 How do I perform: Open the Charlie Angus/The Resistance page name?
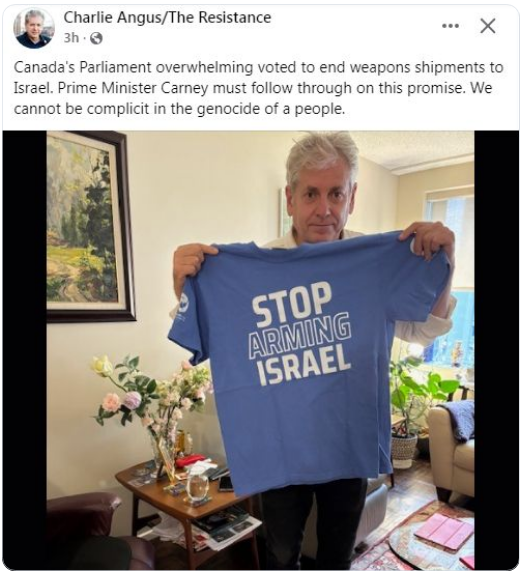pyautogui.click(x=167, y=18)
